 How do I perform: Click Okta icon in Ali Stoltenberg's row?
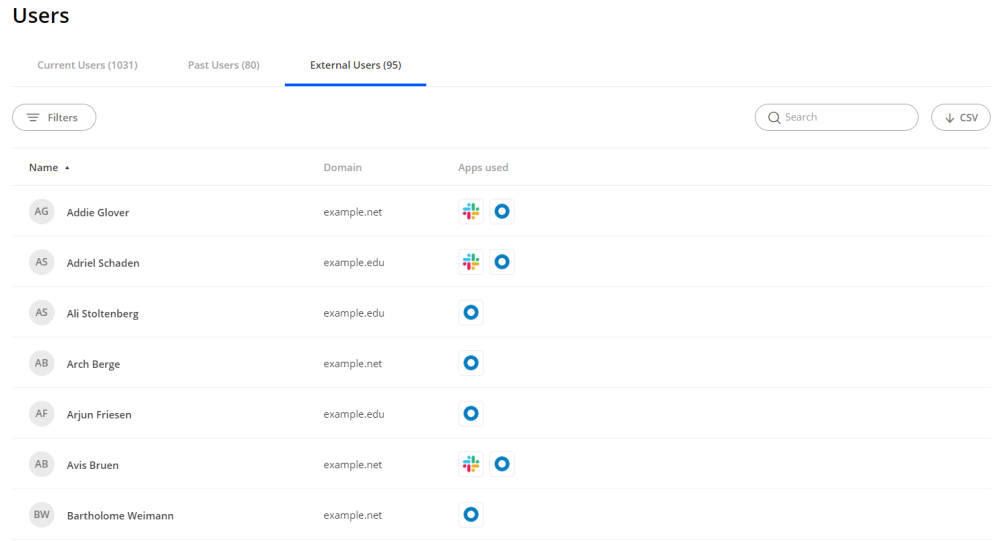(x=471, y=313)
